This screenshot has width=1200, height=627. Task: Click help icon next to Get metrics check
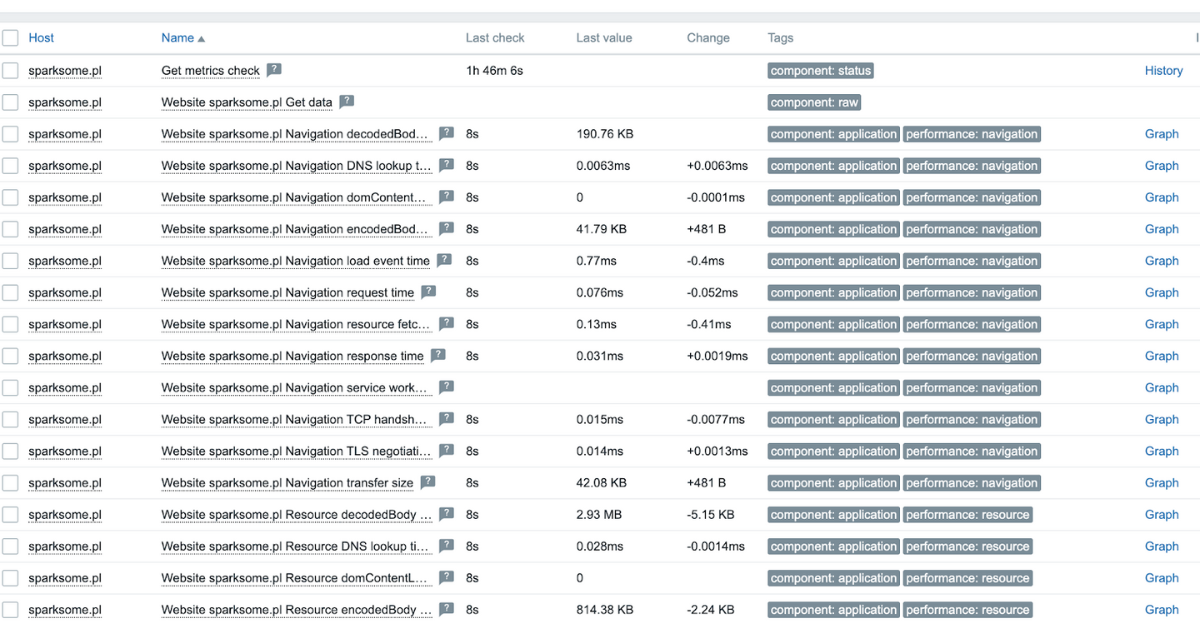point(274,70)
